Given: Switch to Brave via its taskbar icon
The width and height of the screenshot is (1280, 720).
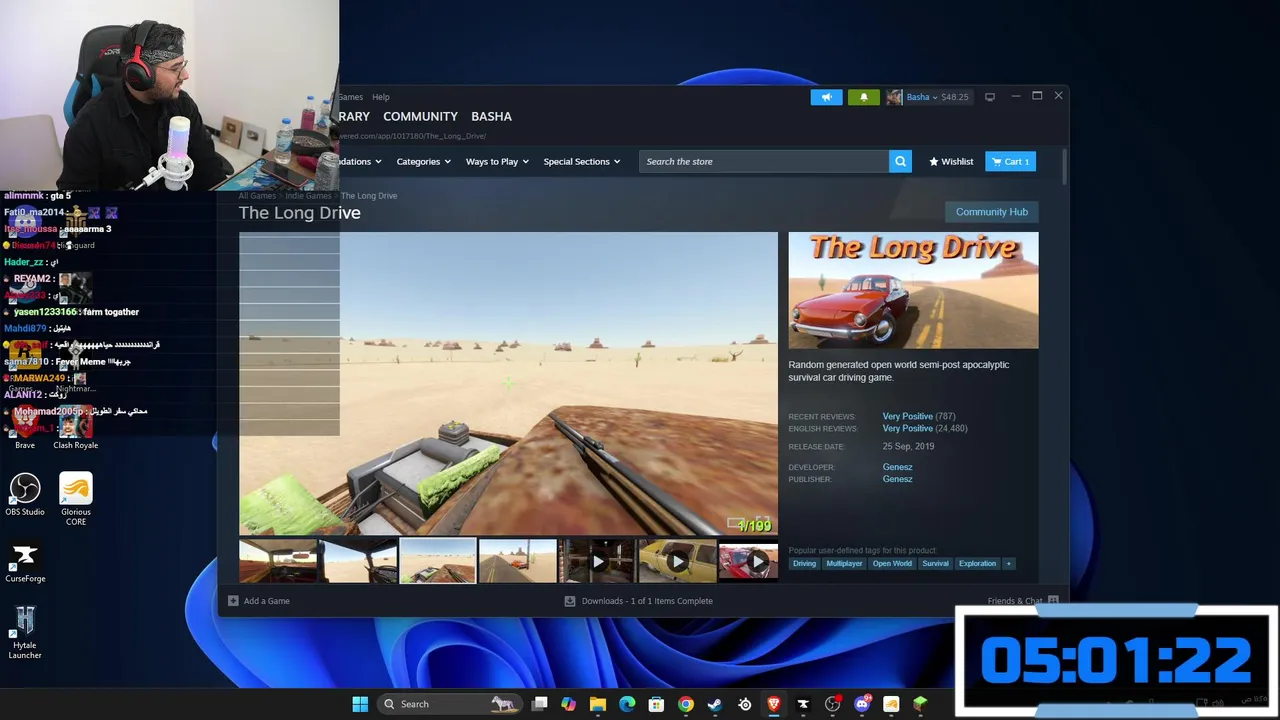Looking at the screenshot, I should 773,704.
